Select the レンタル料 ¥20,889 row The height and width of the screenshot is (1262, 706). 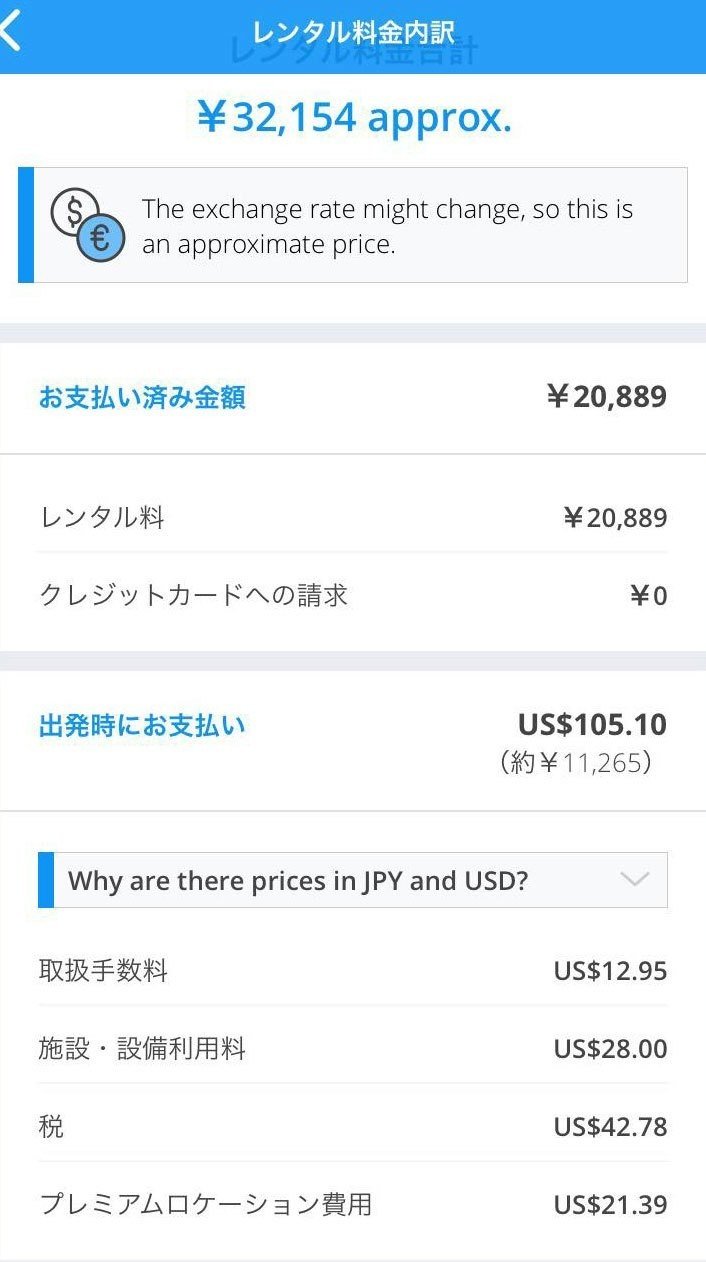click(353, 517)
